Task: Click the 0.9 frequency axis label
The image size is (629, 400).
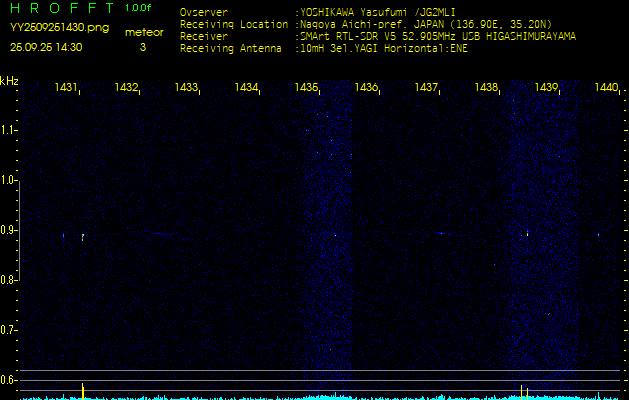Action: click(8, 230)
